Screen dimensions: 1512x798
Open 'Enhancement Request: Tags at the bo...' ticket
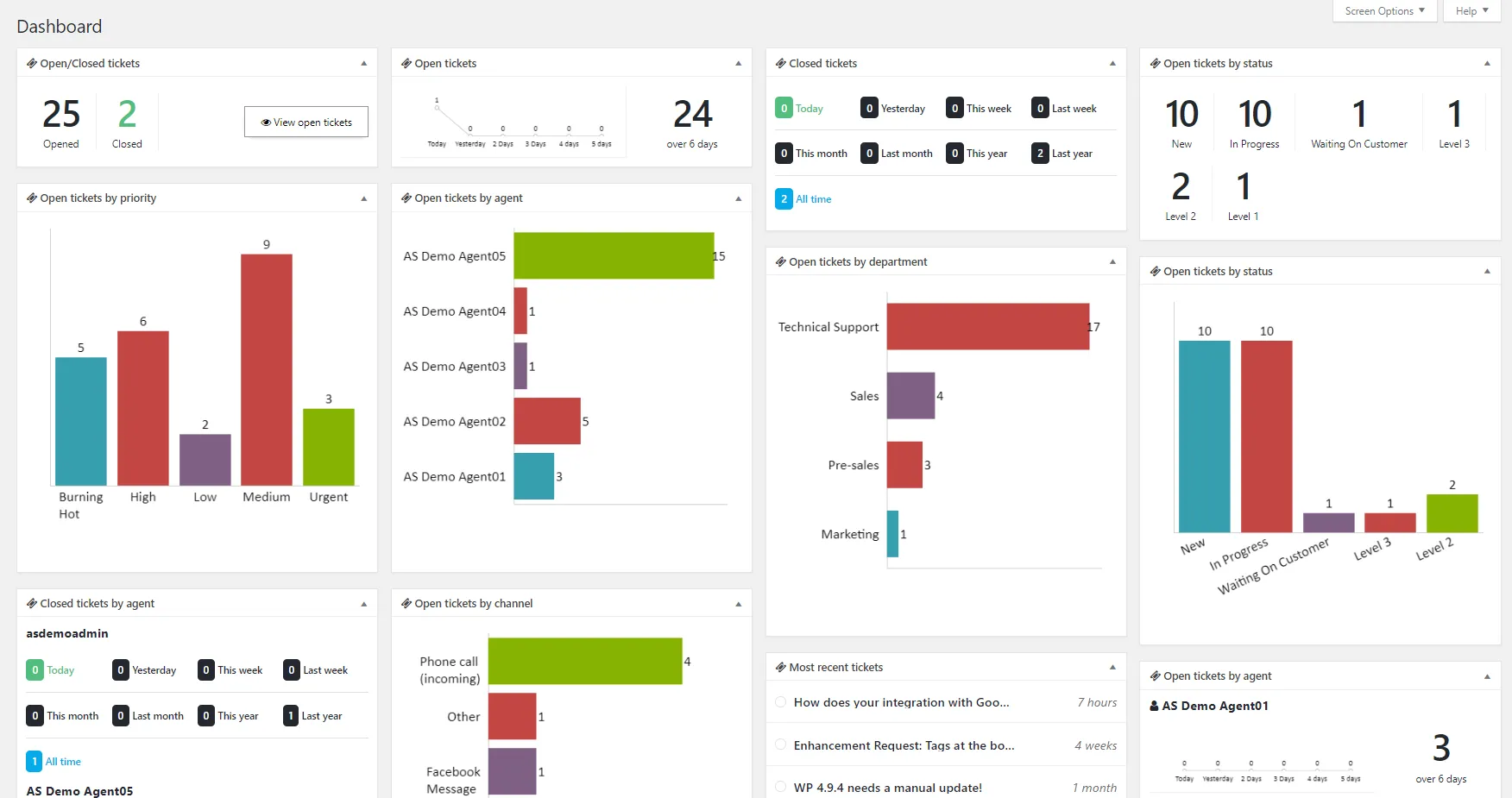(904, 745)
